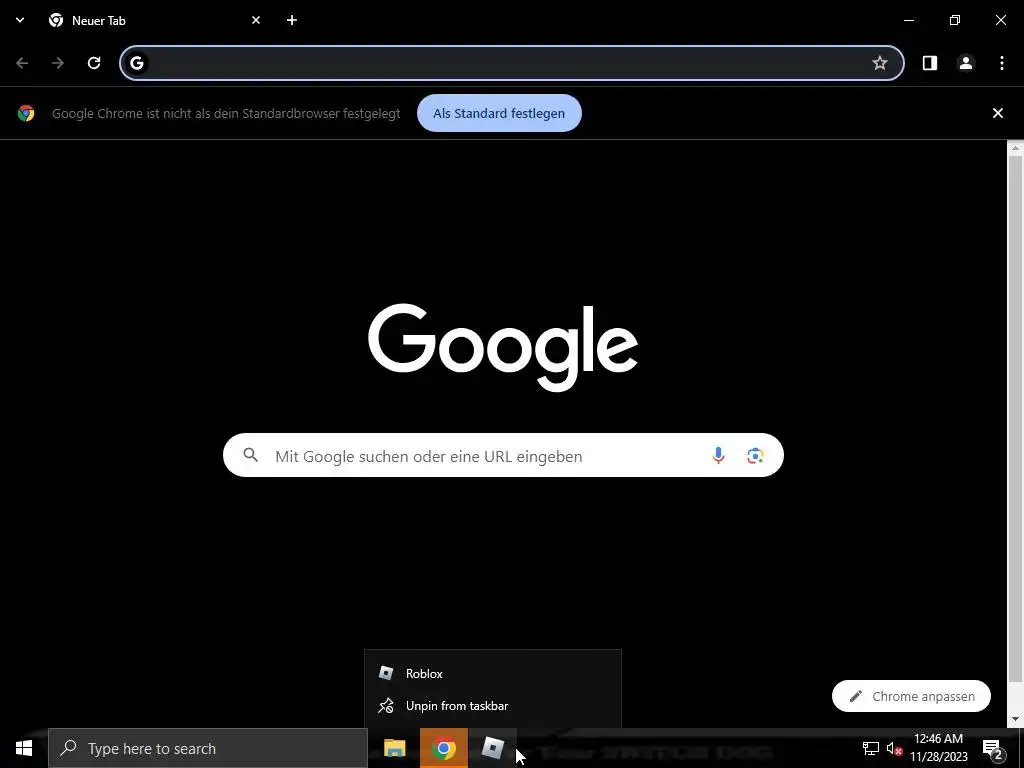Open the tab search dropdown arrow
The height and width of the screenshot is (768, 1024).
20,20
